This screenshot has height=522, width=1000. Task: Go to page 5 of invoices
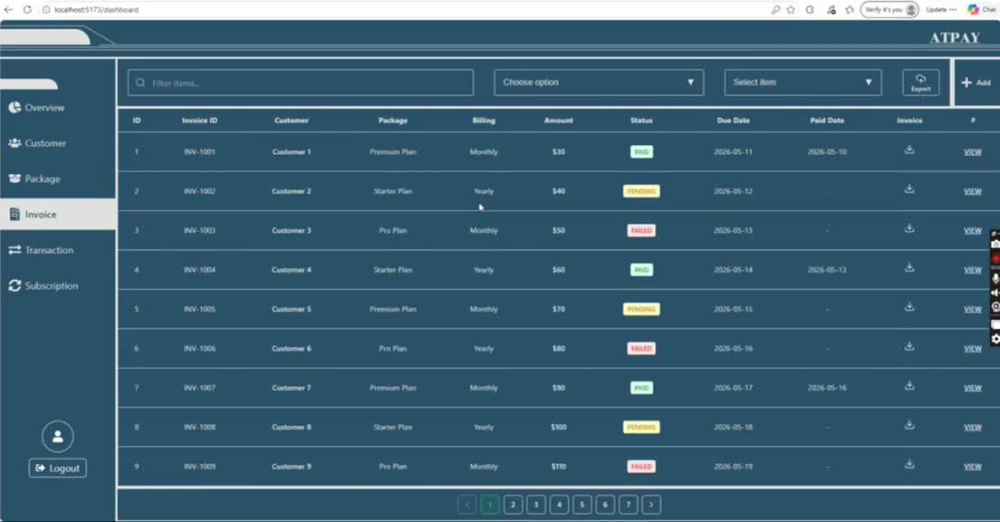(582, 505)
